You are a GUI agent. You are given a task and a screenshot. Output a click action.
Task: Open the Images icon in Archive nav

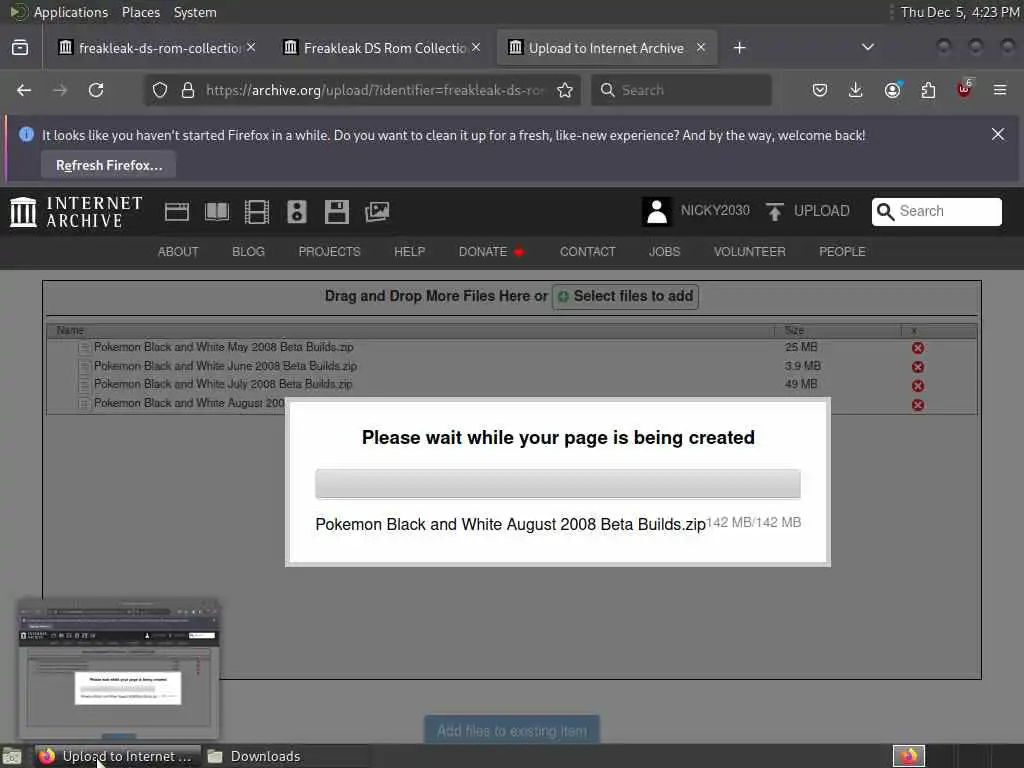click(x=377, y=212)
